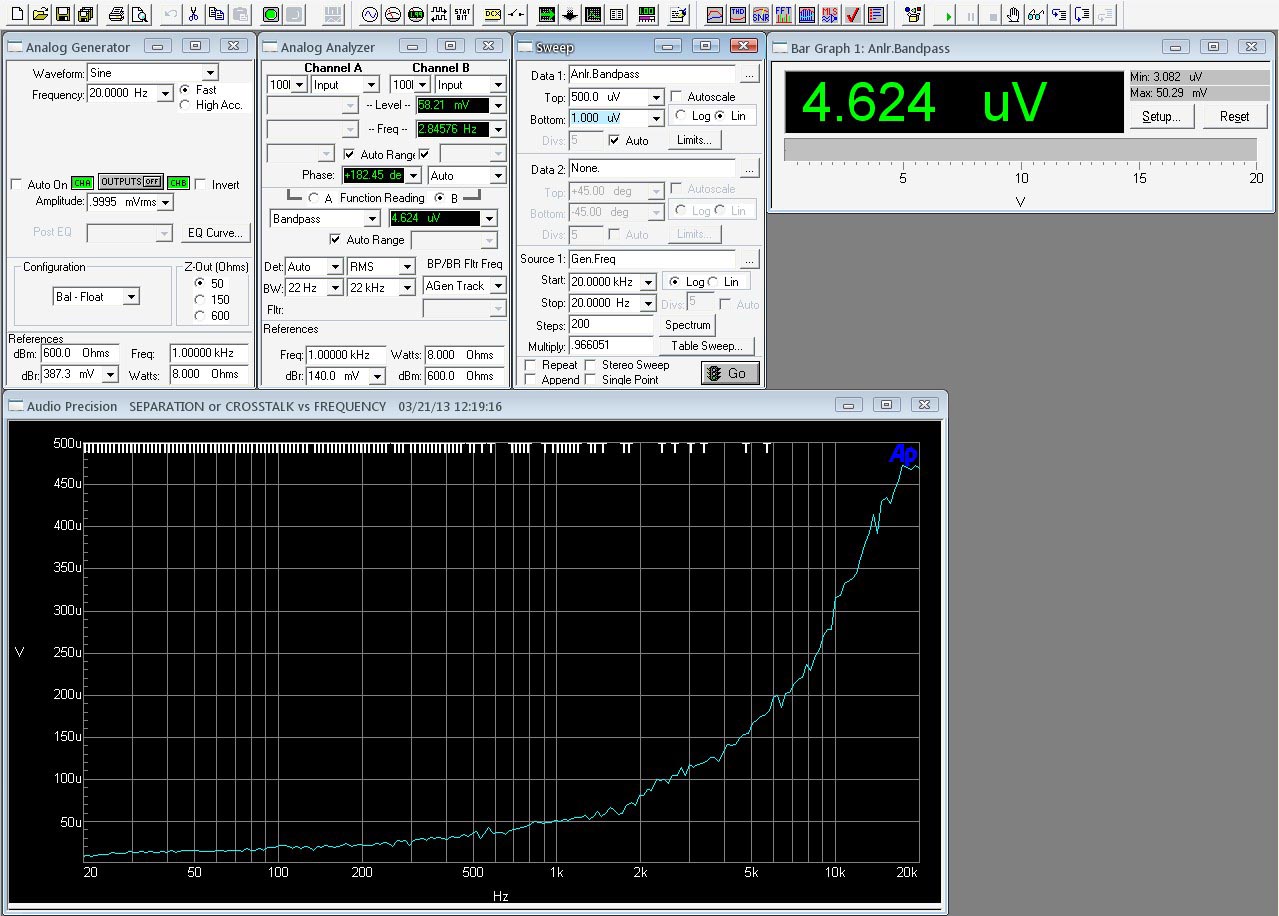
Task: Enable the Repeat sweep checkbox
Action: [x=530, y=365]
